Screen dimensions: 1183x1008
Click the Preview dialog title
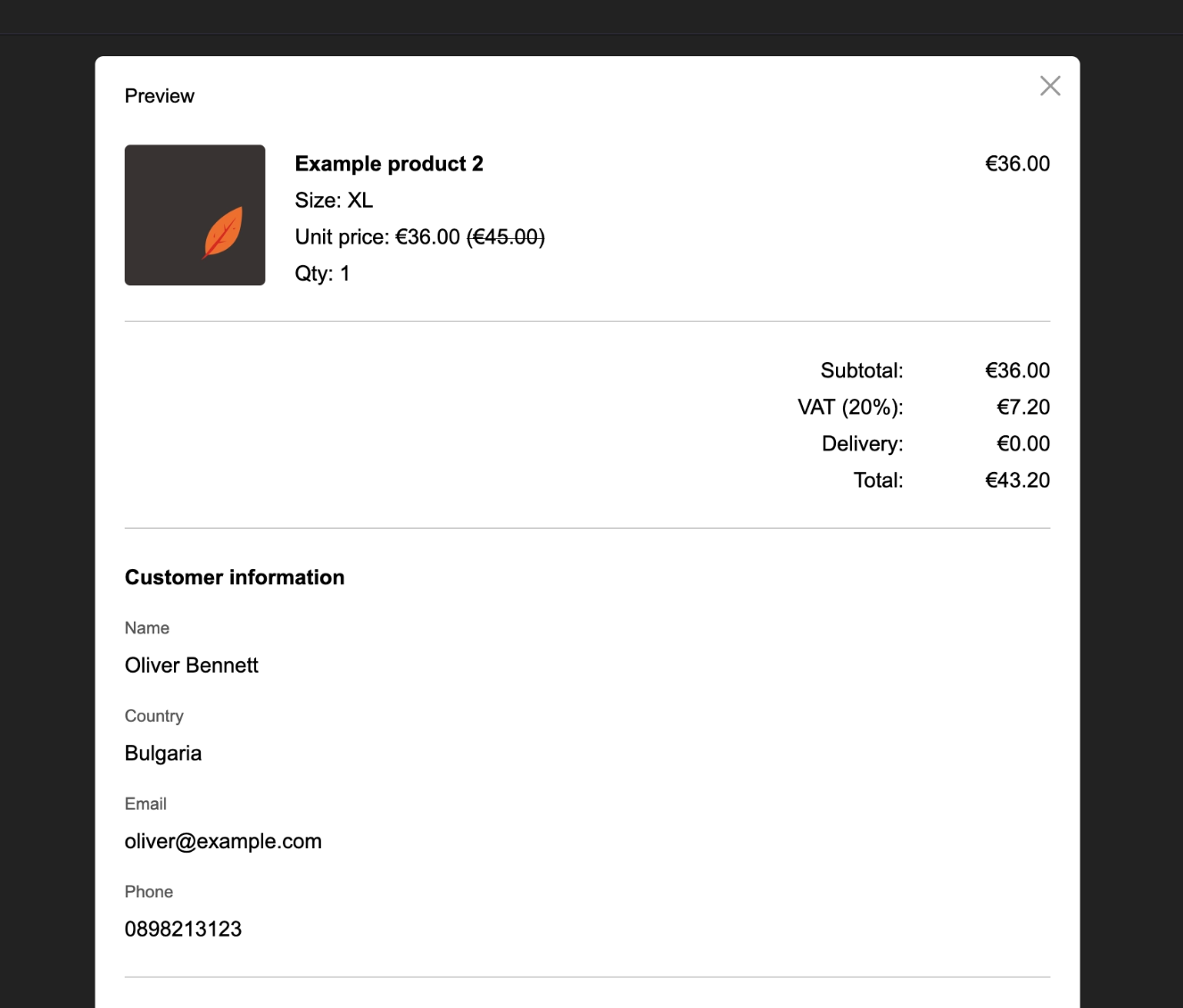pos(160,96)
